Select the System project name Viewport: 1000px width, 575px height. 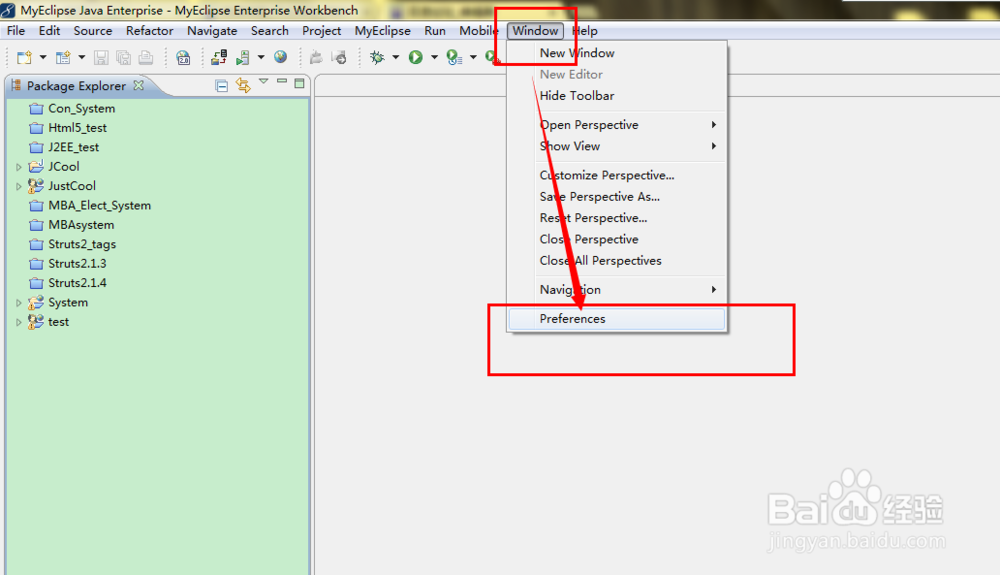(68, 302)
